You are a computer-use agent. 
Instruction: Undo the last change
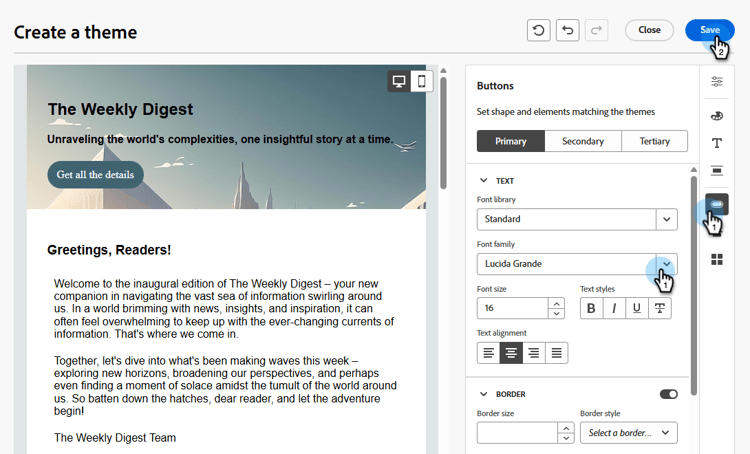coord(568,30)
